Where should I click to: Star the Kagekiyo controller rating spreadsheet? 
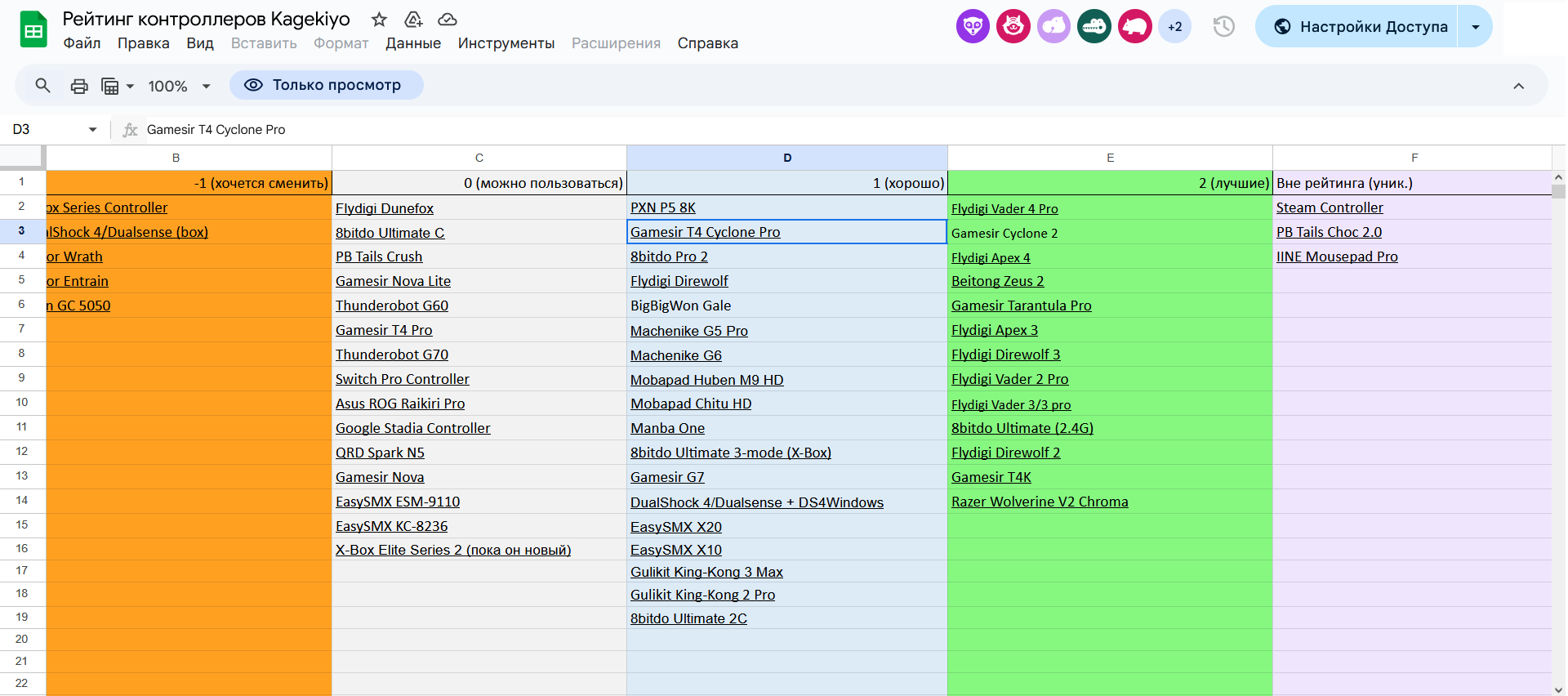(x=379, y=20)
